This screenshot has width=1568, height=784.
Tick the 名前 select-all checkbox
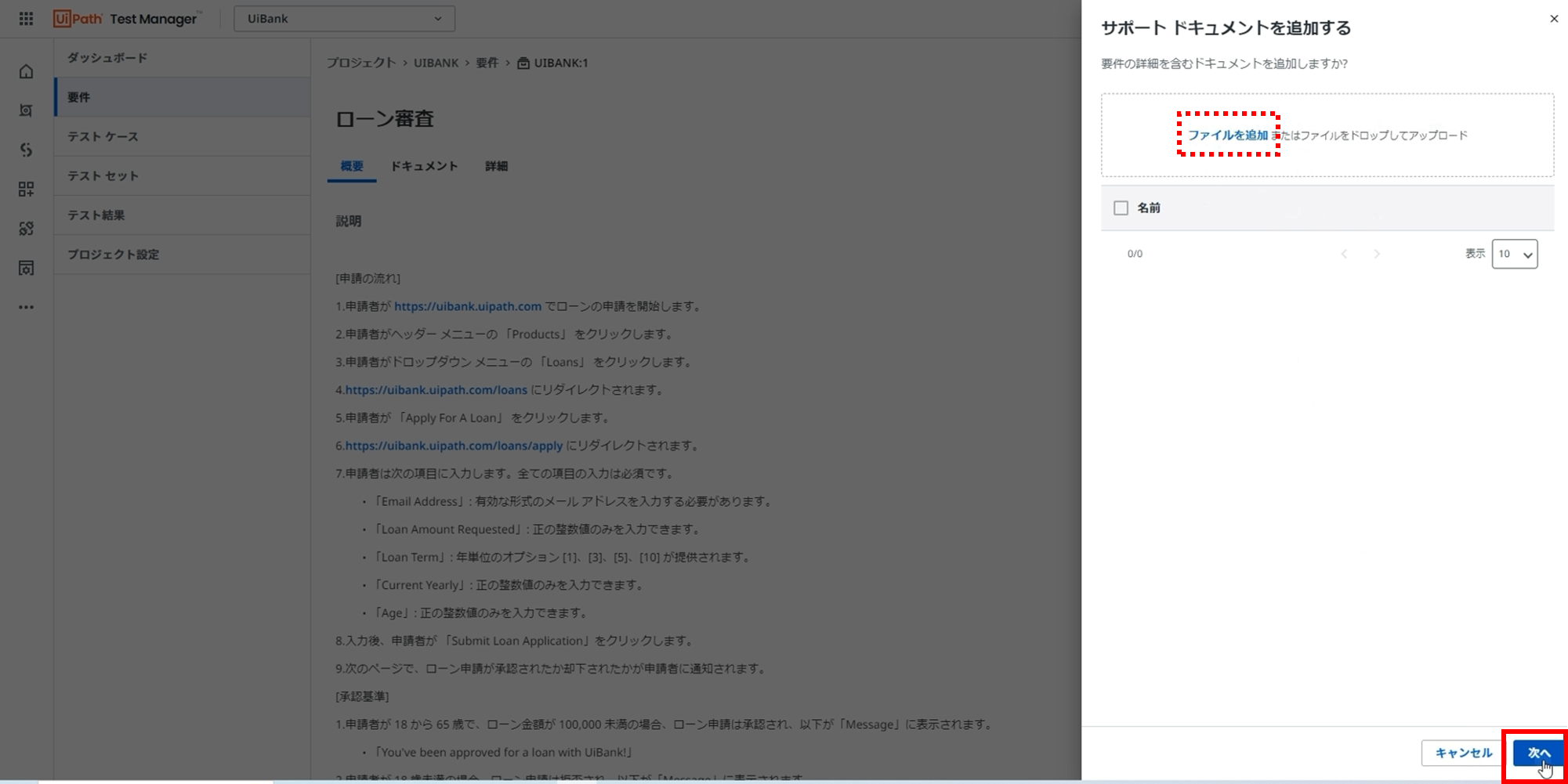point(1121,208)
